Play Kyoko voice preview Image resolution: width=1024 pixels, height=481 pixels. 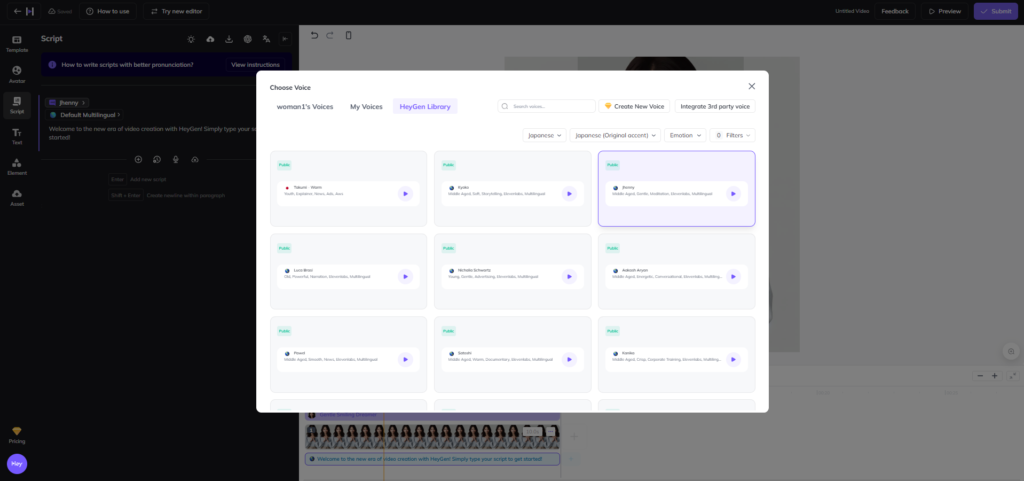tap(569, 194)
